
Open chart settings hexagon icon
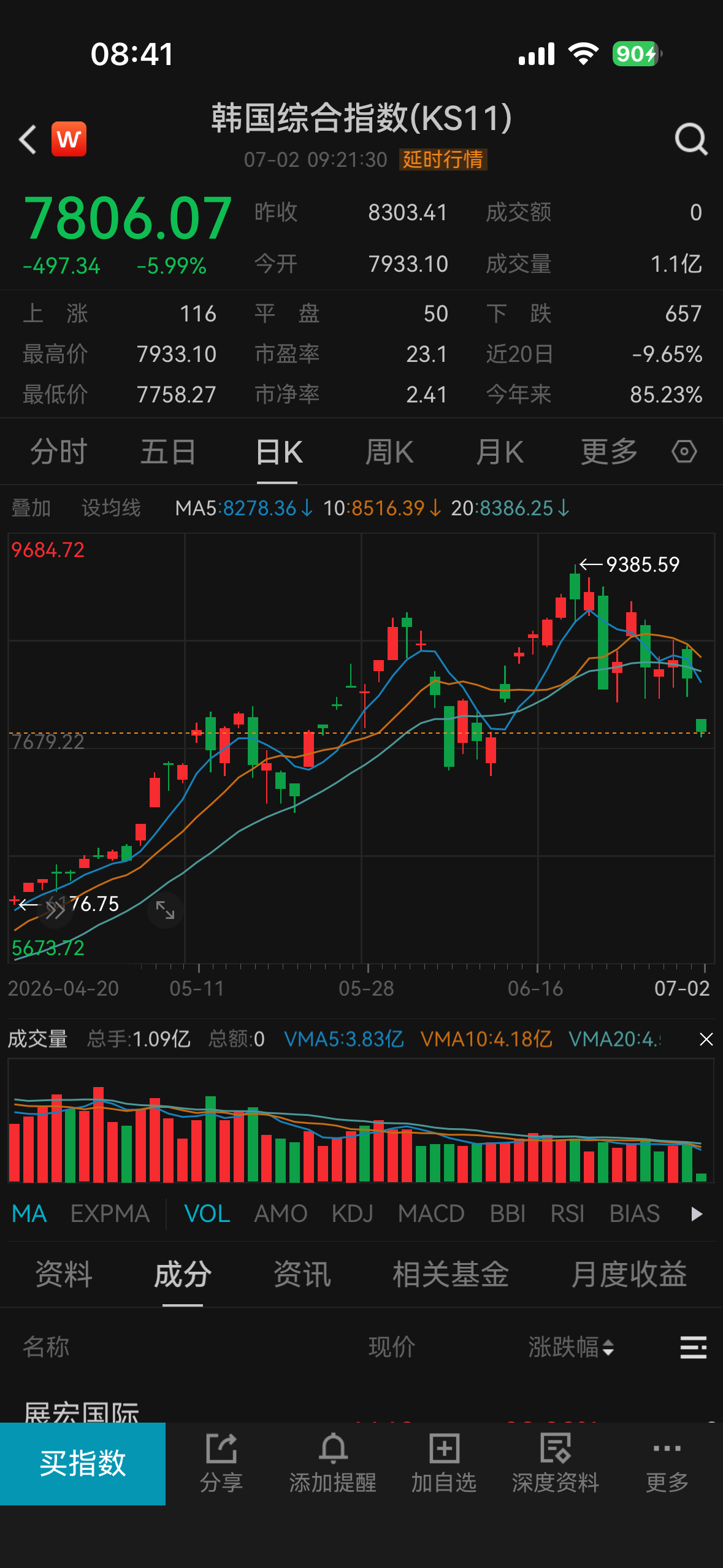pos(684,452)
